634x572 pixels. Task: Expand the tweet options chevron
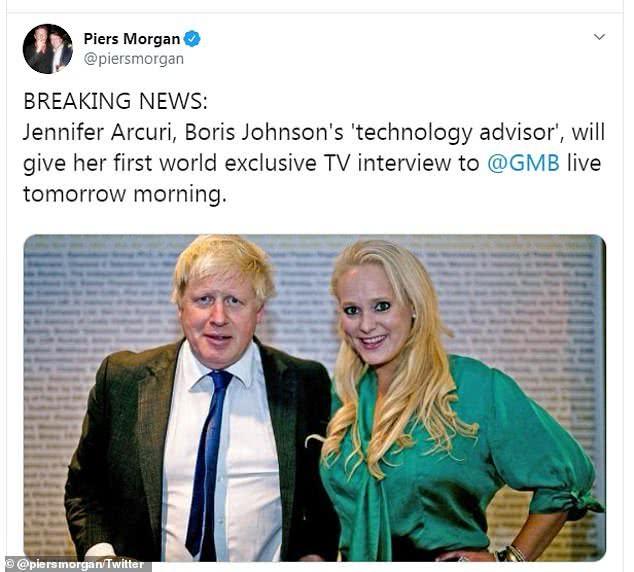pos(599,37)
